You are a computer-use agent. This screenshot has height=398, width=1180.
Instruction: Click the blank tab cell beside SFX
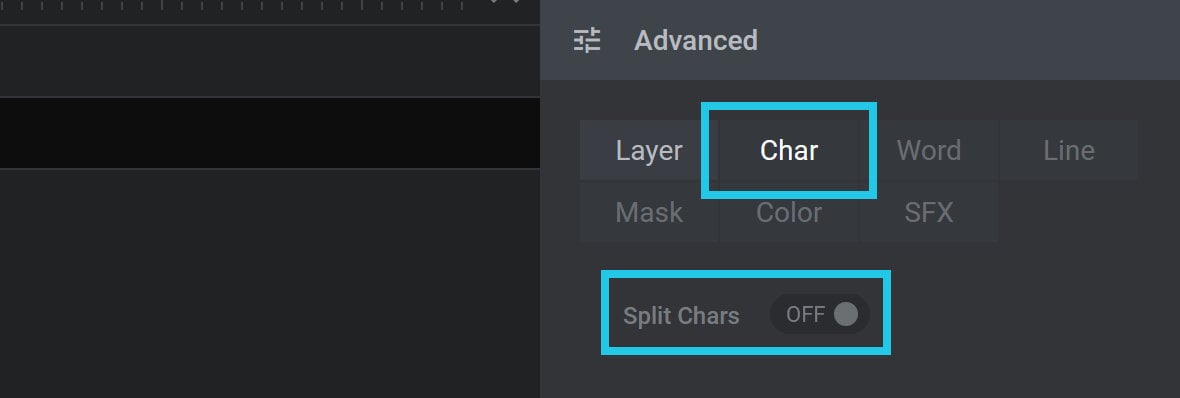[1069, 212]
